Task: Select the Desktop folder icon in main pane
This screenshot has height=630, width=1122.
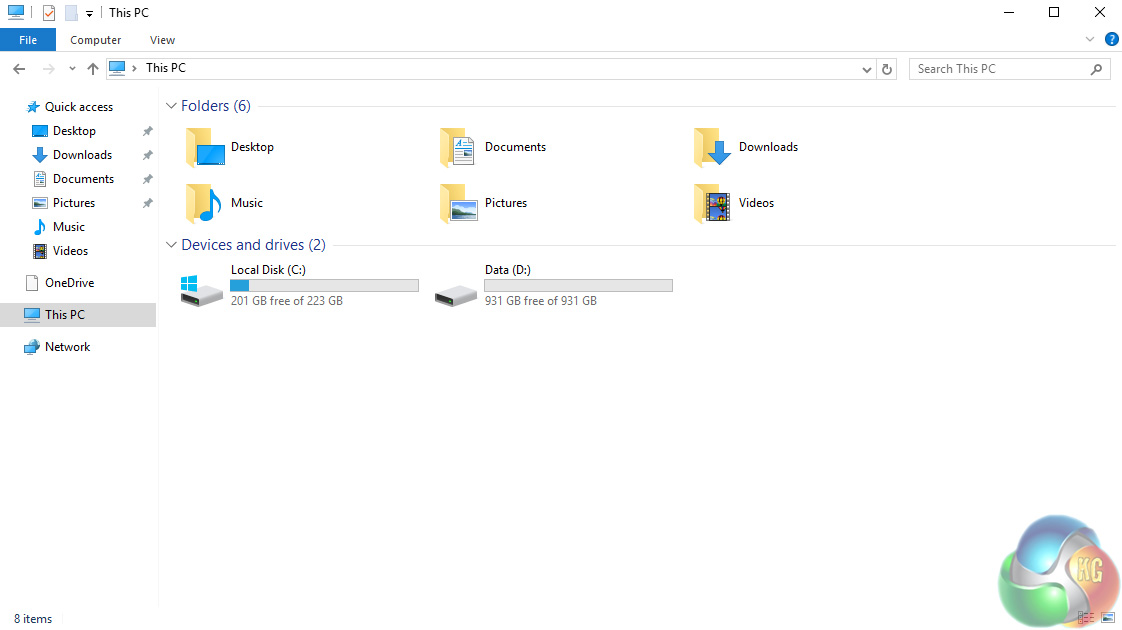Action: pyautogui.click(x=205, y=147)
